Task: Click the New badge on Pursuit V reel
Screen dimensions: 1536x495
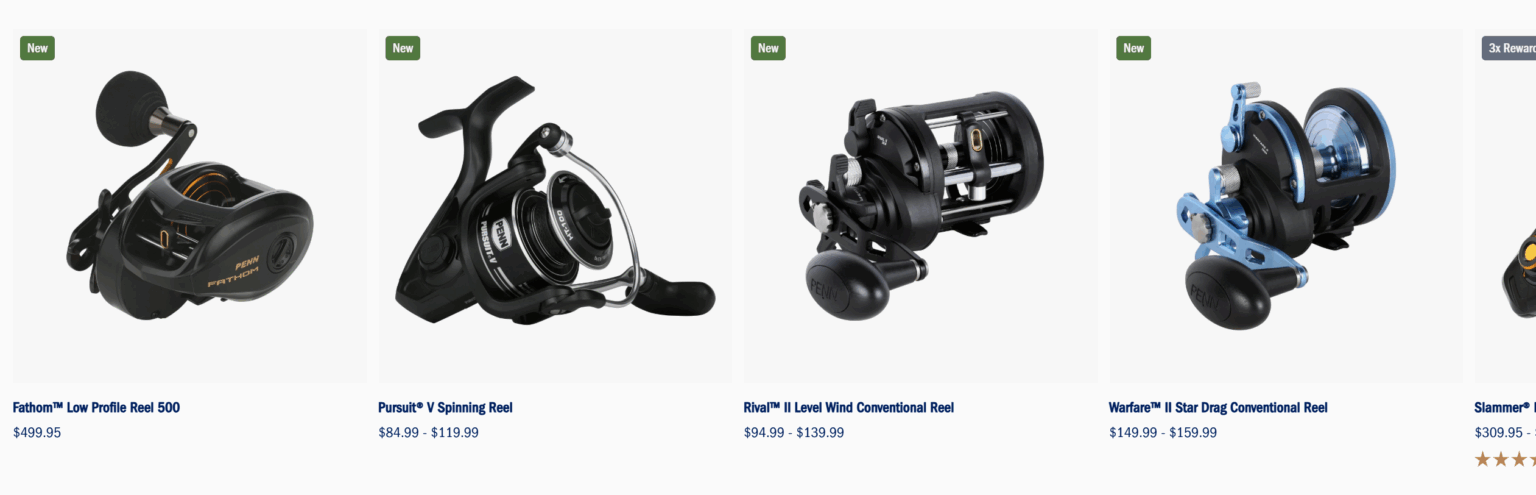Action: 403,48
